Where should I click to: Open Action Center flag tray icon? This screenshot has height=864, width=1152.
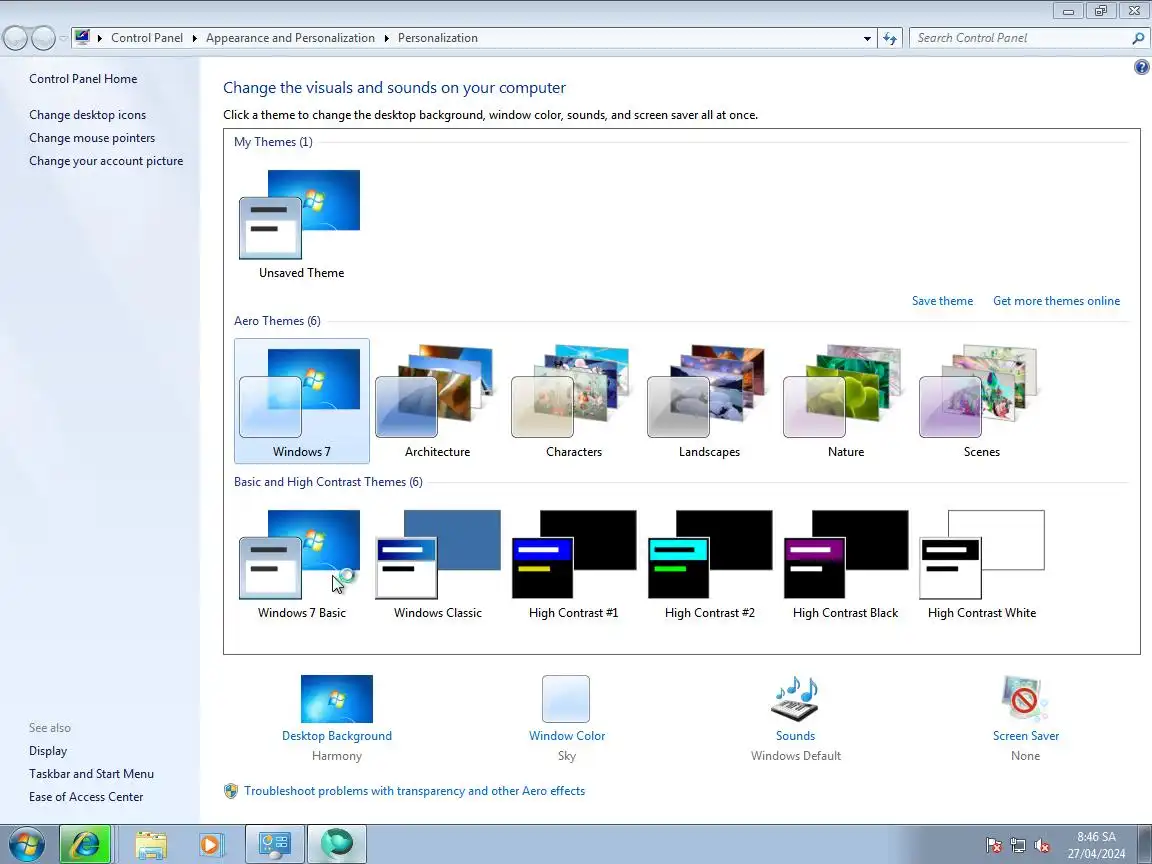click(994, 846)
